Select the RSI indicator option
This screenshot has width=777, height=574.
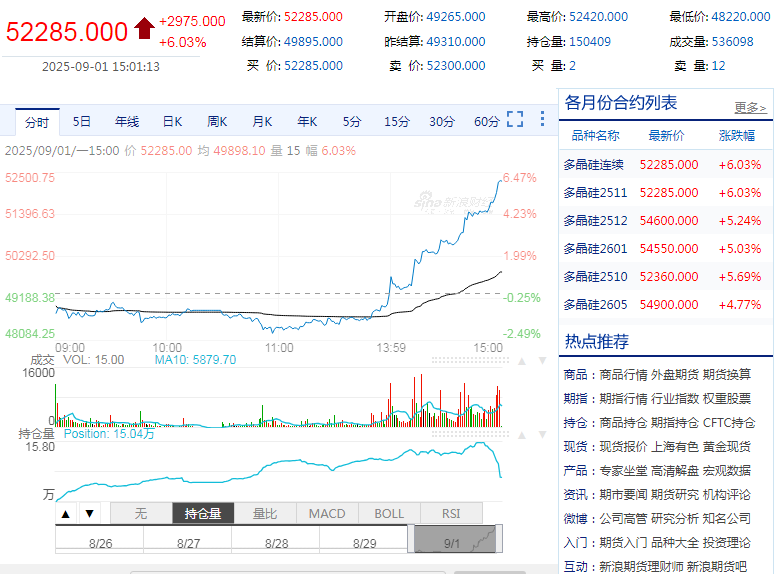451,514
